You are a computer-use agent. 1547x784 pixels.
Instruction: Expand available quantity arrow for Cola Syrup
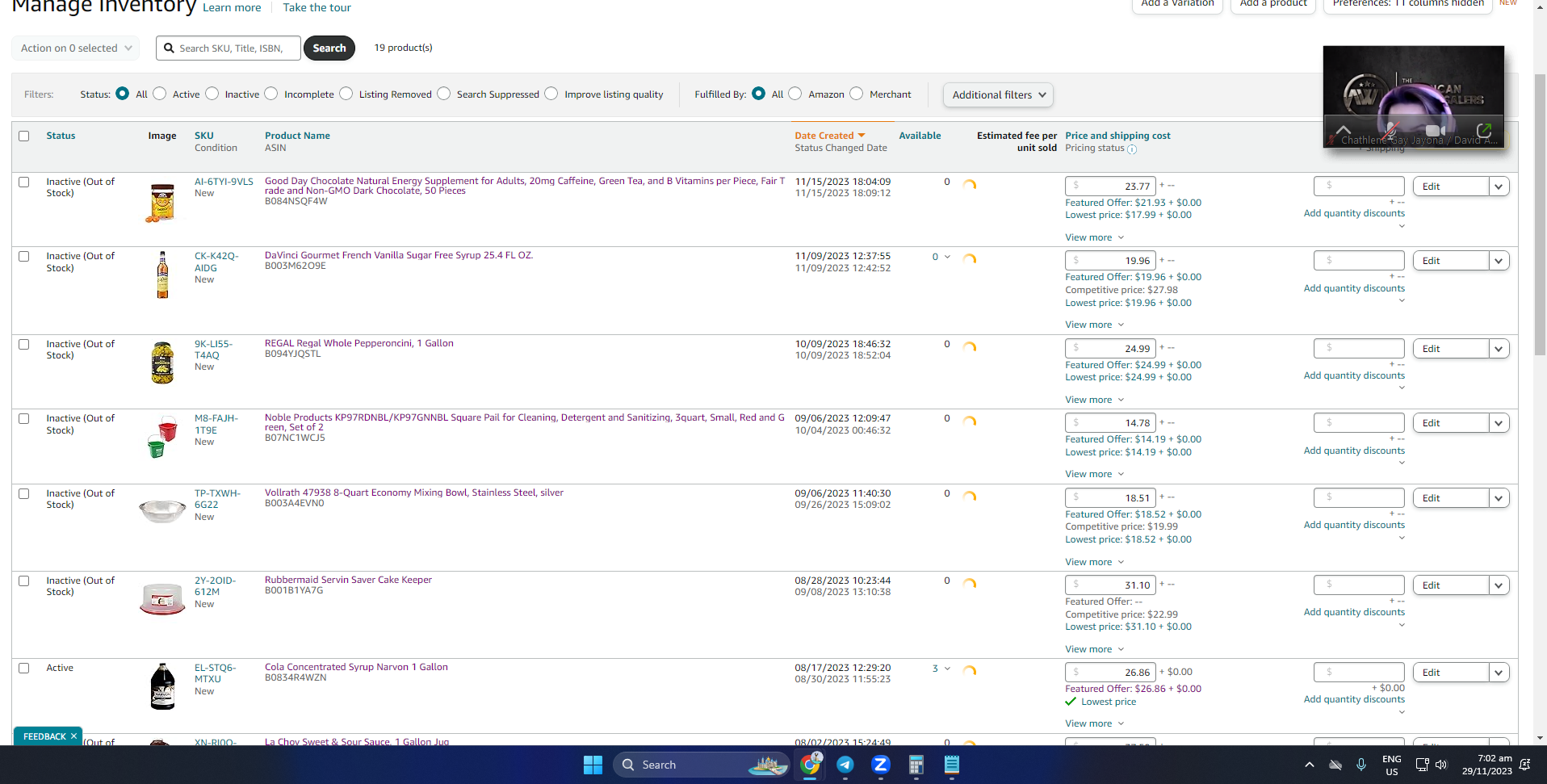click(x=947, y=669)
